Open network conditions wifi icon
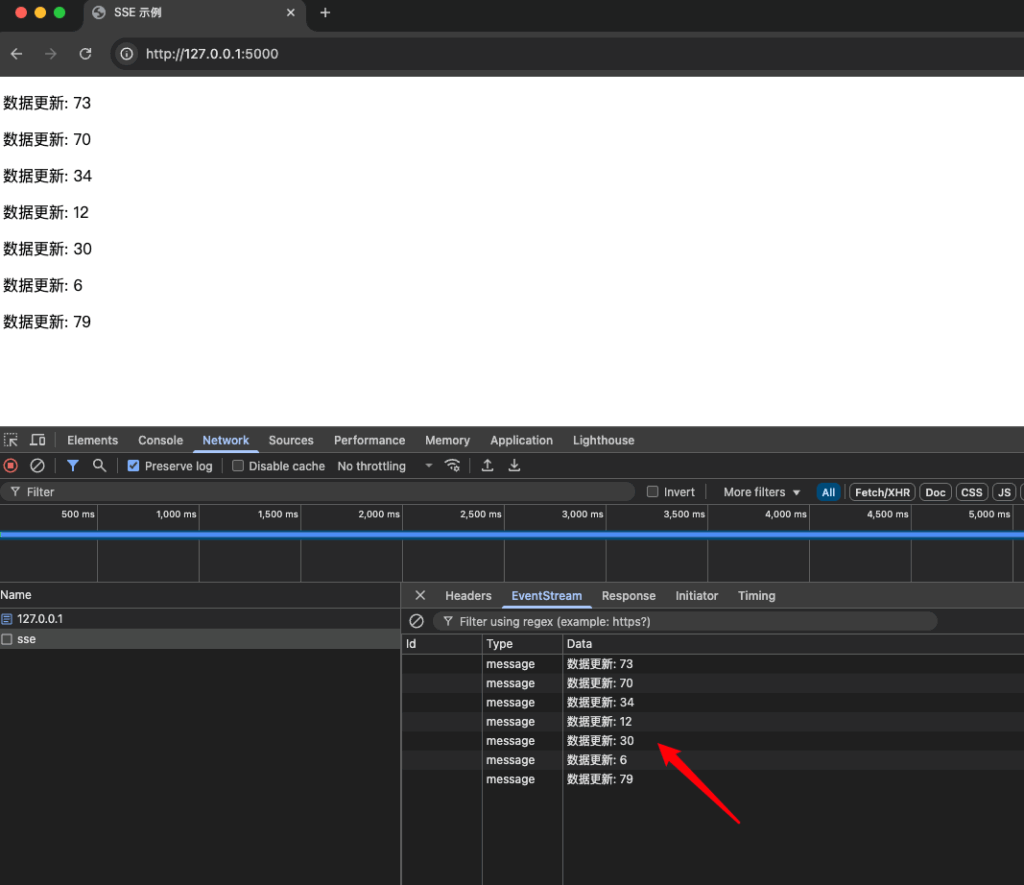 coord(453,466)
